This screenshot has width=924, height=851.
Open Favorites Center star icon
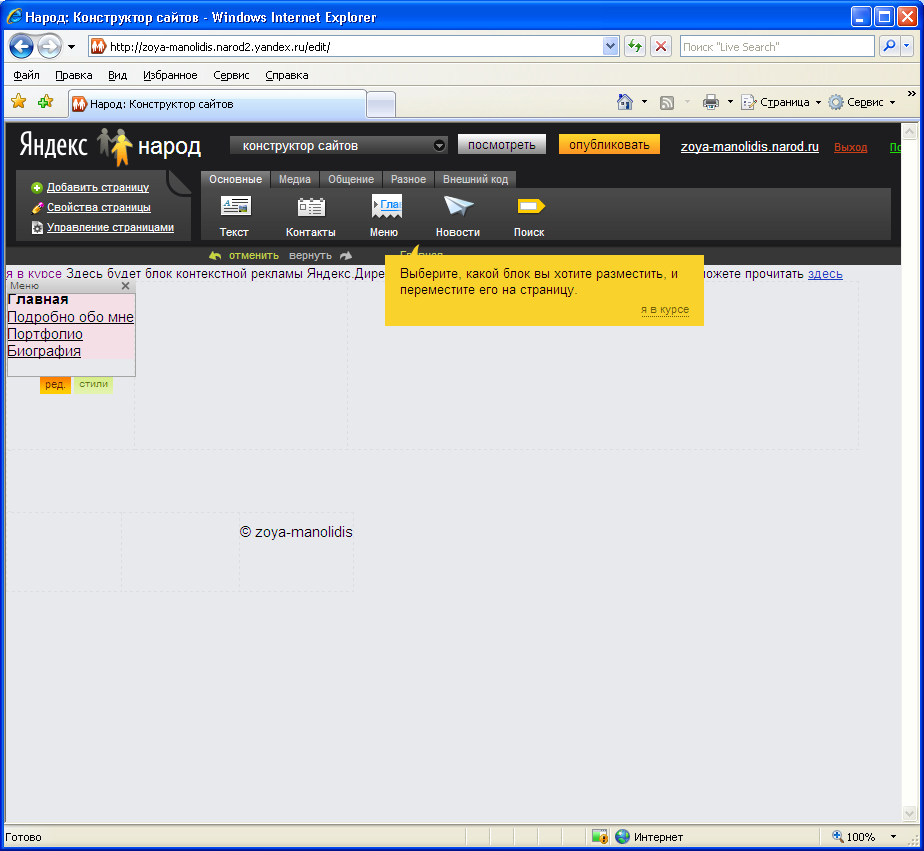19,102
